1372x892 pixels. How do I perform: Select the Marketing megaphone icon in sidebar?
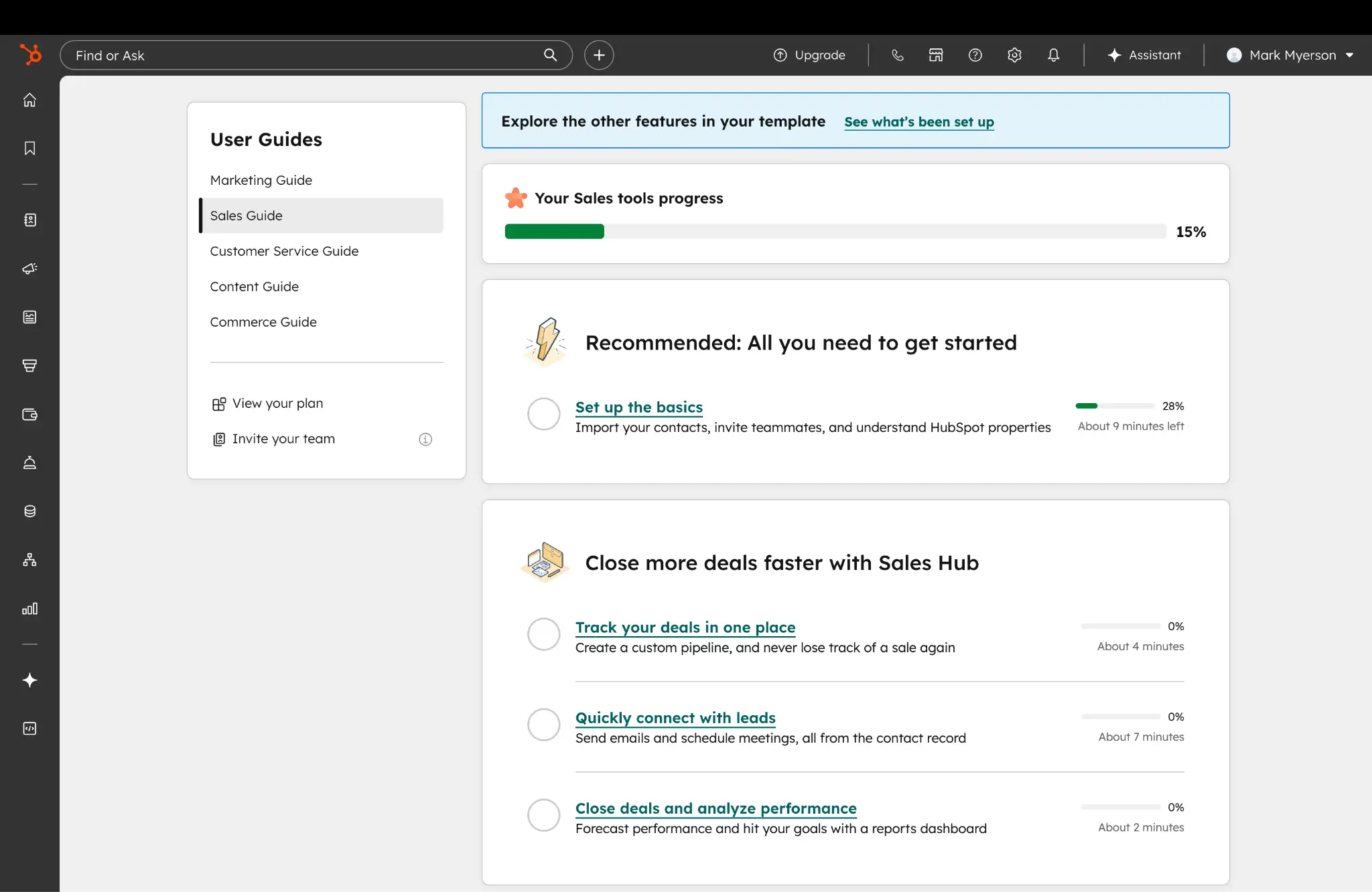(29, 269)
